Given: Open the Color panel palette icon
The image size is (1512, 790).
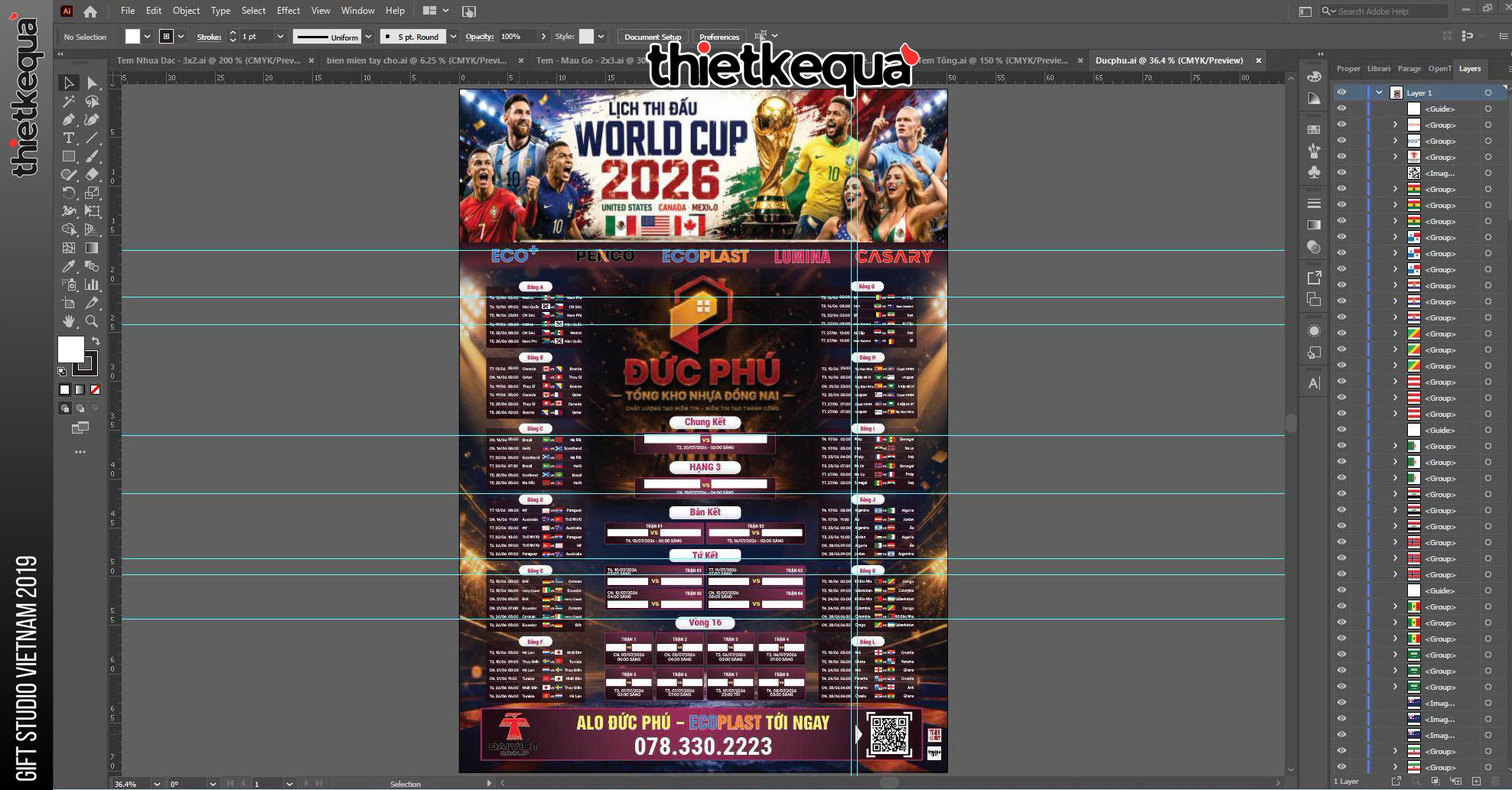Looking at the screenshot, I should click(x=1314, y=76).
